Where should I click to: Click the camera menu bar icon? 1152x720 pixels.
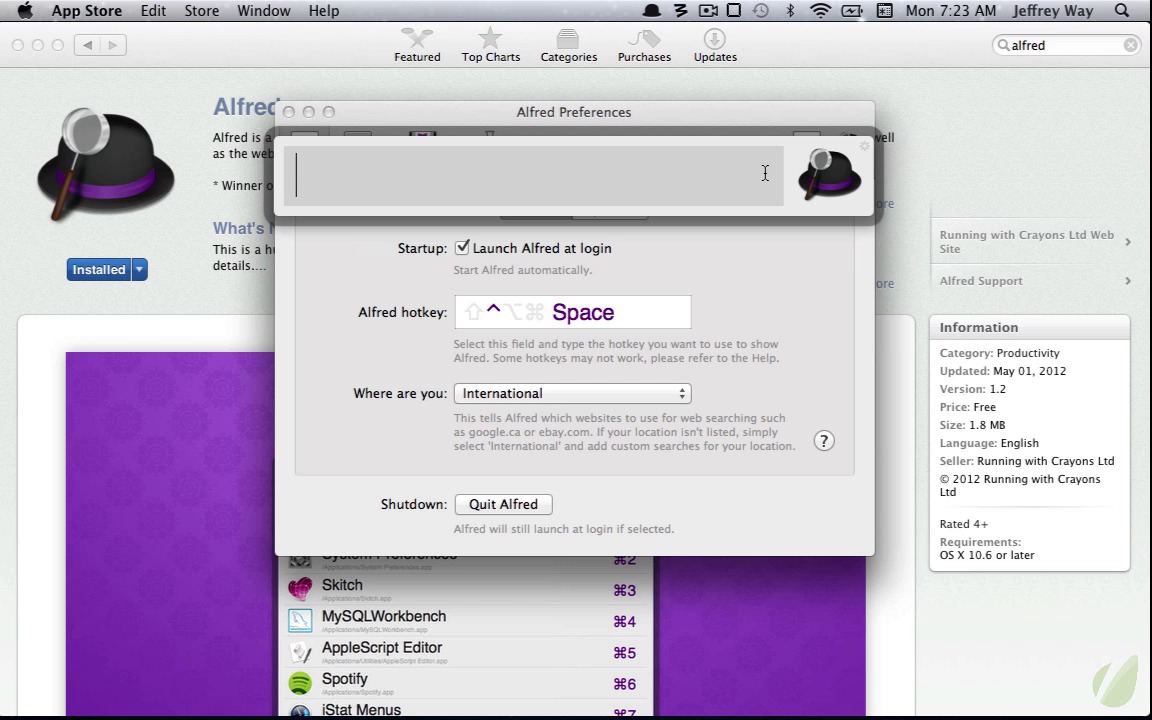(708, 10)
